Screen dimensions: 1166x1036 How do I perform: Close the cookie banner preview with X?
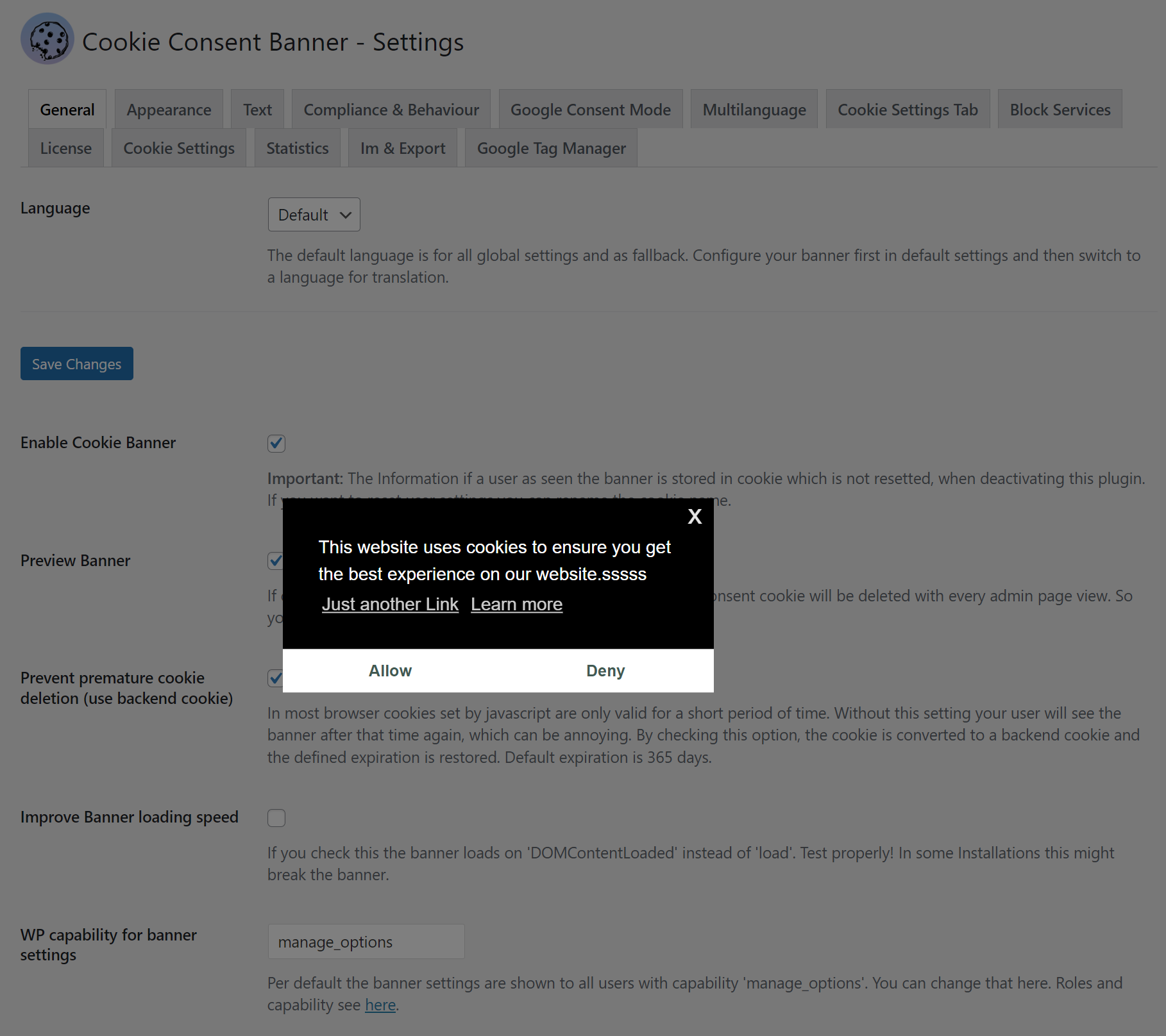(x=695, y=516)
